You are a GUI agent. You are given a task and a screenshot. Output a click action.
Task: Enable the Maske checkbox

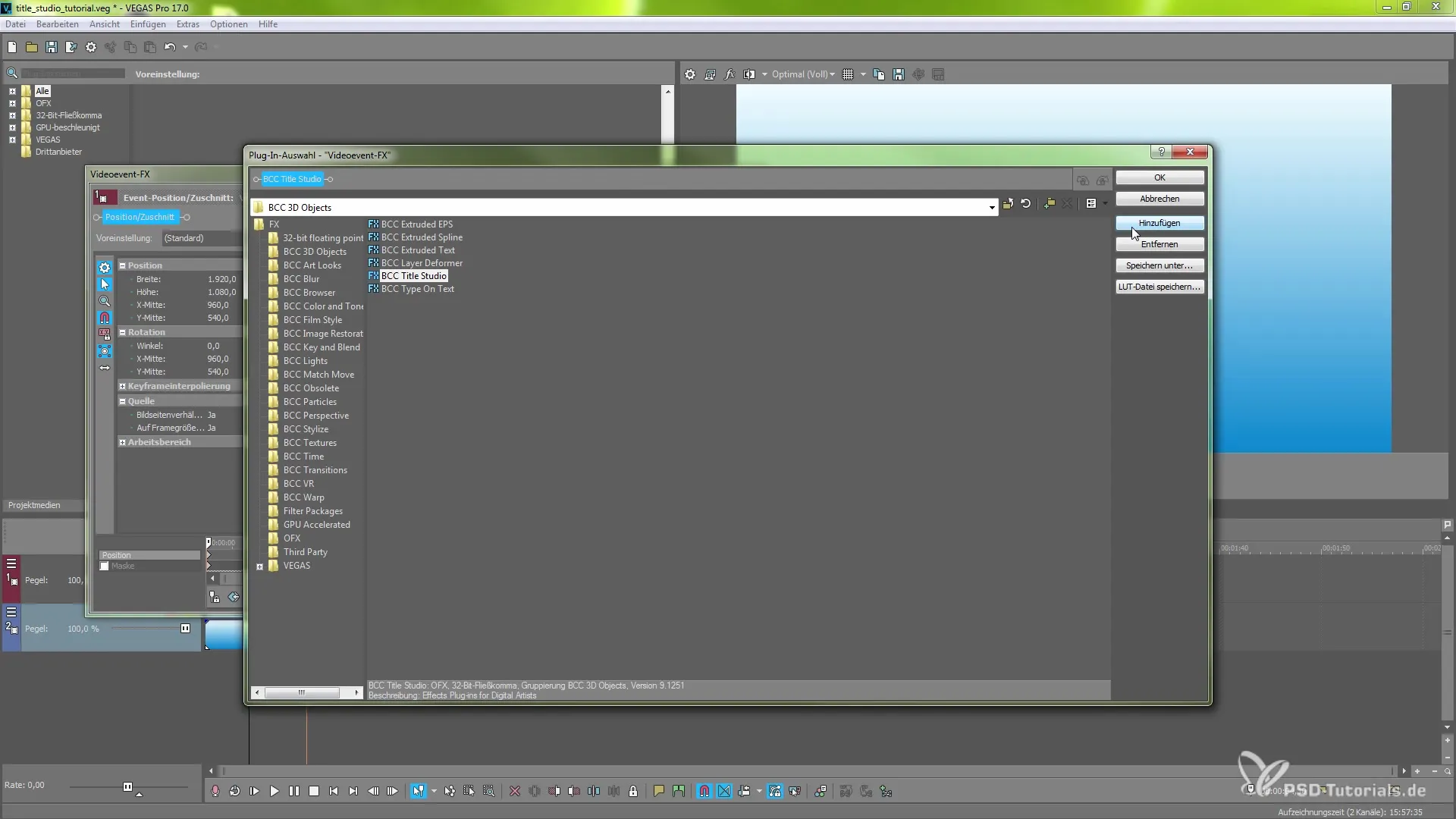pyautogui.click(x=105, y=566)
